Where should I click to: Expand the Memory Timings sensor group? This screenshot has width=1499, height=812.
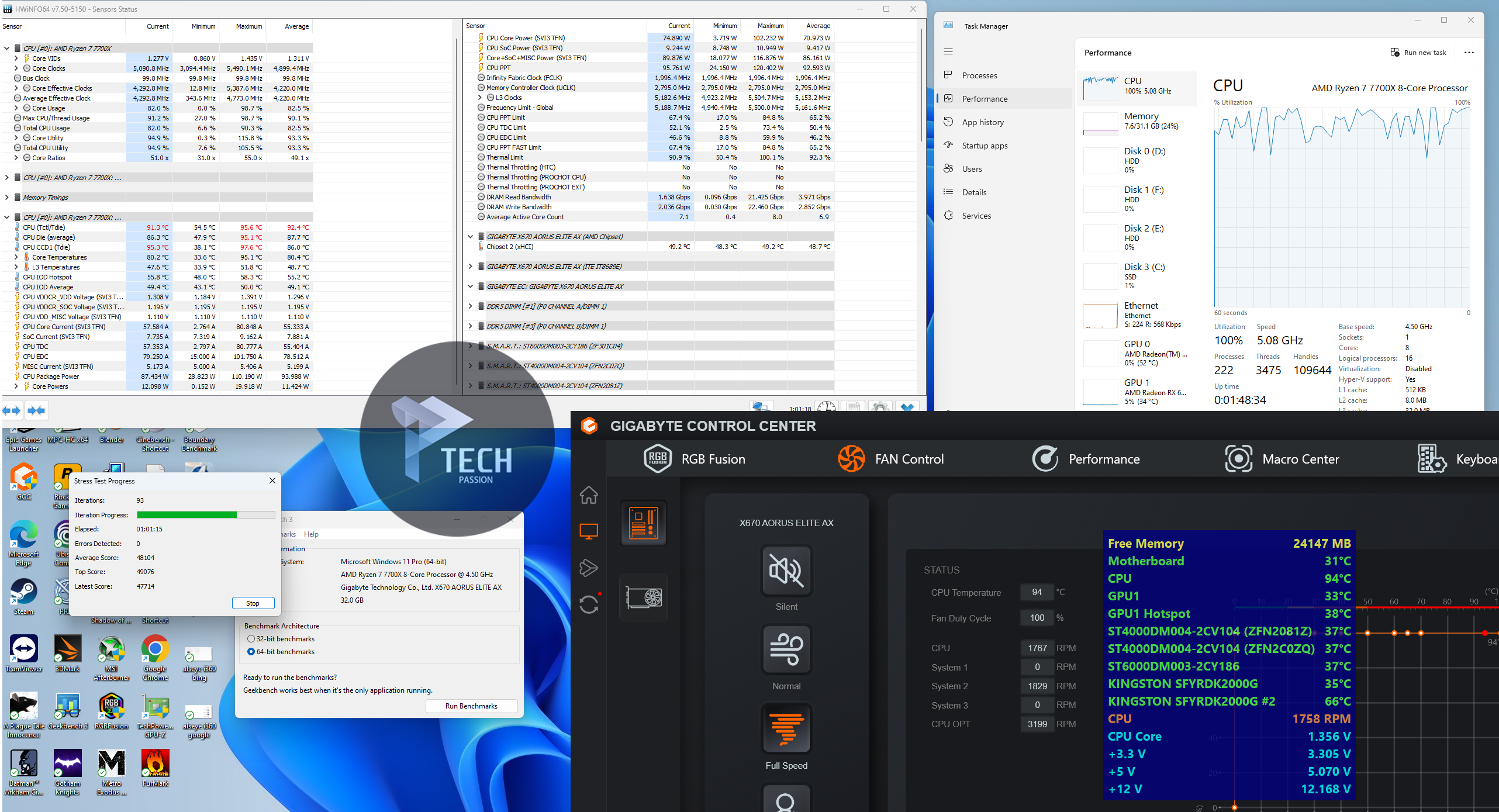(7, 198)
